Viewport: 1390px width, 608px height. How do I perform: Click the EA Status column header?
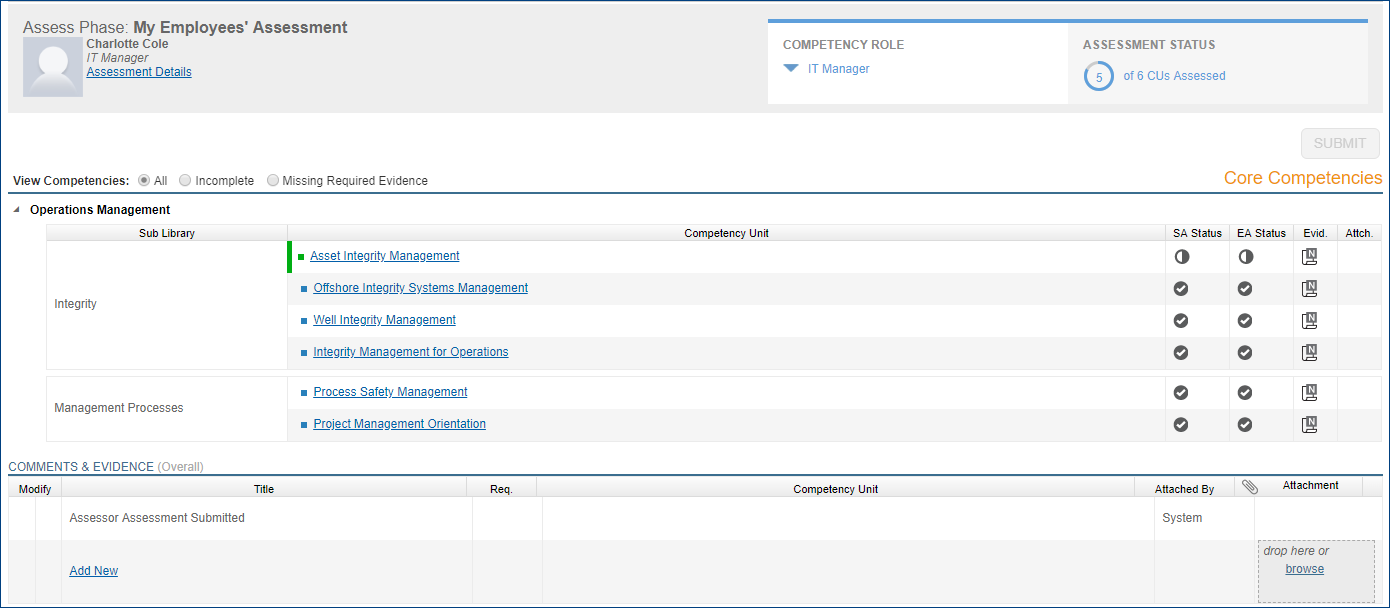1262,233
